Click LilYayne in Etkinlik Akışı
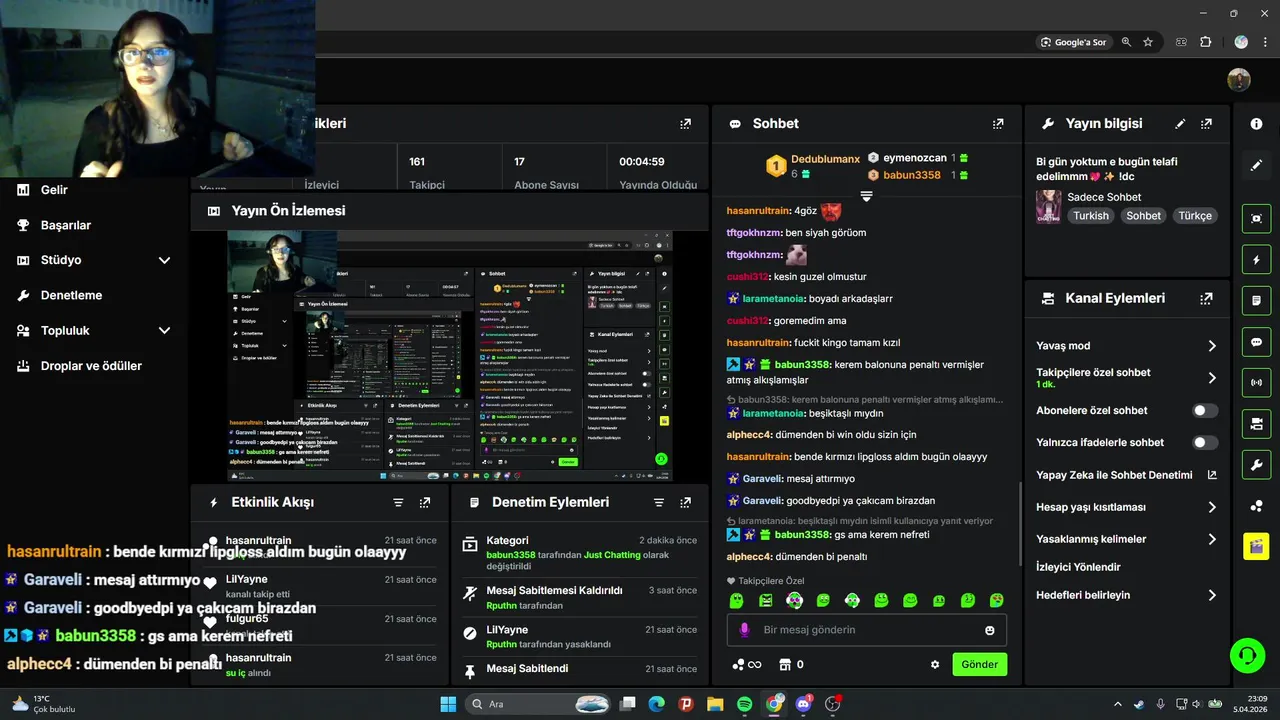This screenshot has height=720, width=1280. coord(246,579)
